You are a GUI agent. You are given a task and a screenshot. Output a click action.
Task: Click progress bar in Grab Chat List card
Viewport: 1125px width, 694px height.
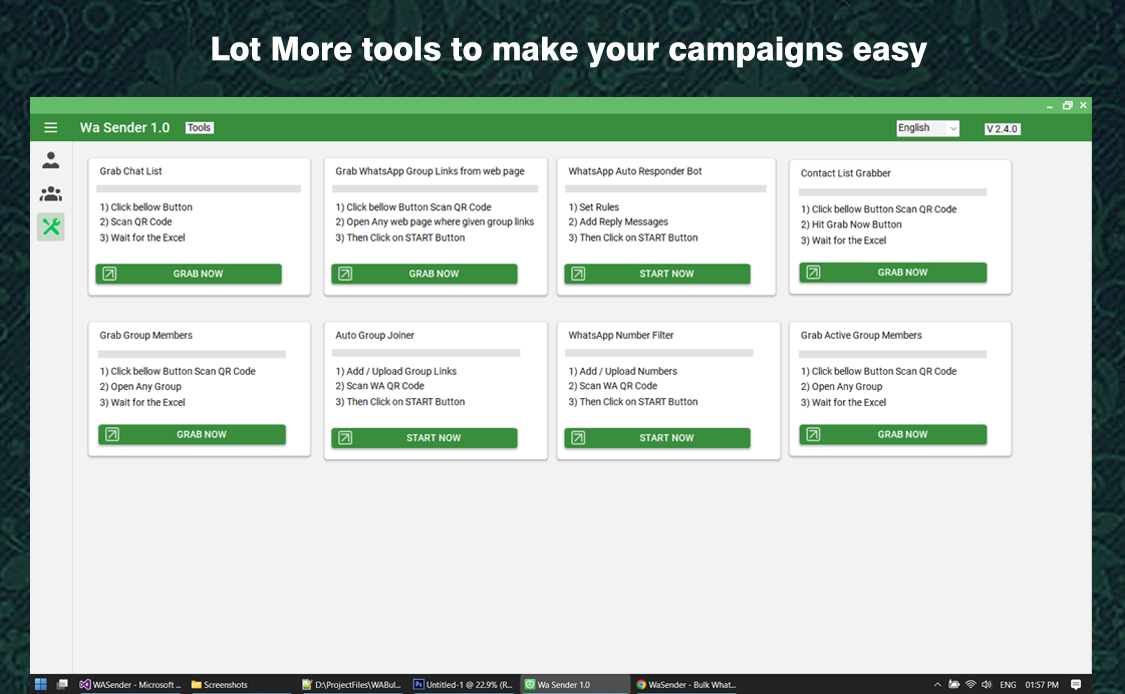click(x=199, y=189)
